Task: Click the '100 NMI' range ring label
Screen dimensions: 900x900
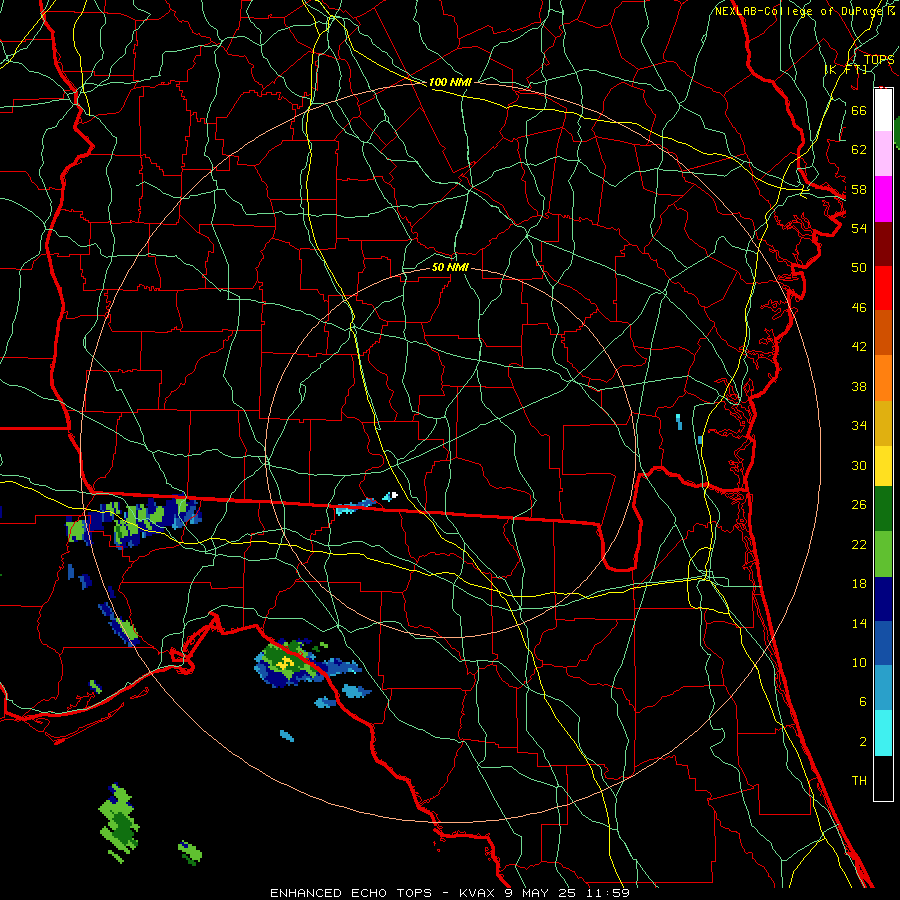Action: [x=450, y=82]
